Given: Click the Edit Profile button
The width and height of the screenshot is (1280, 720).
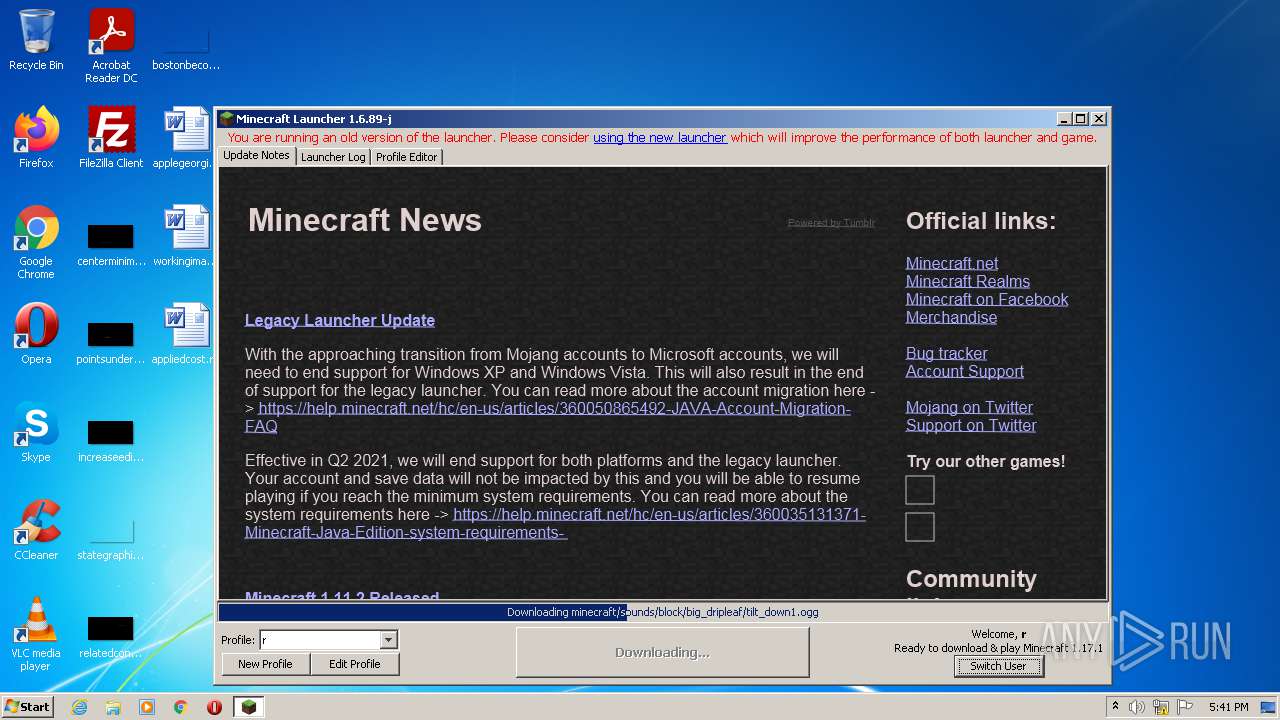Looking at the screenshot, I should (354, 664).
